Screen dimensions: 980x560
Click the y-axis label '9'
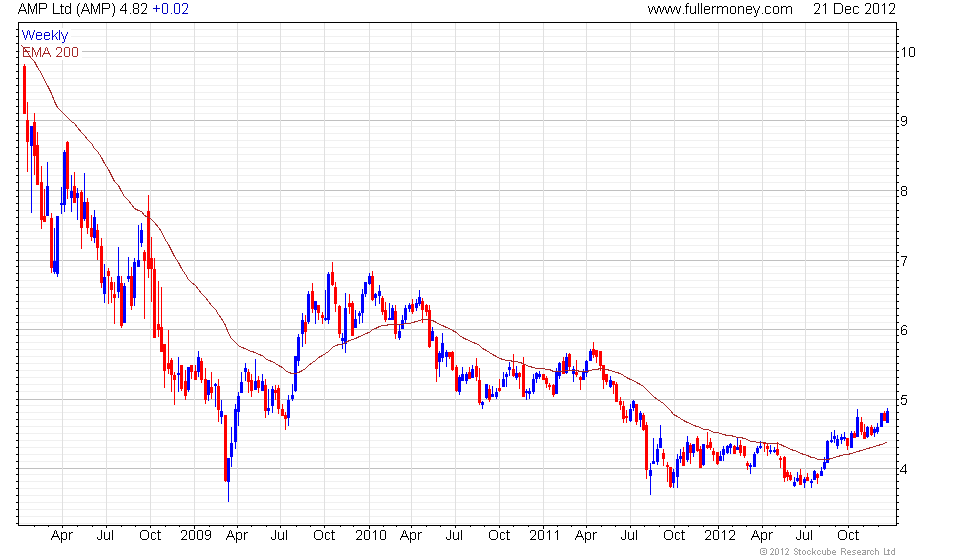click(x=904, y=121)
